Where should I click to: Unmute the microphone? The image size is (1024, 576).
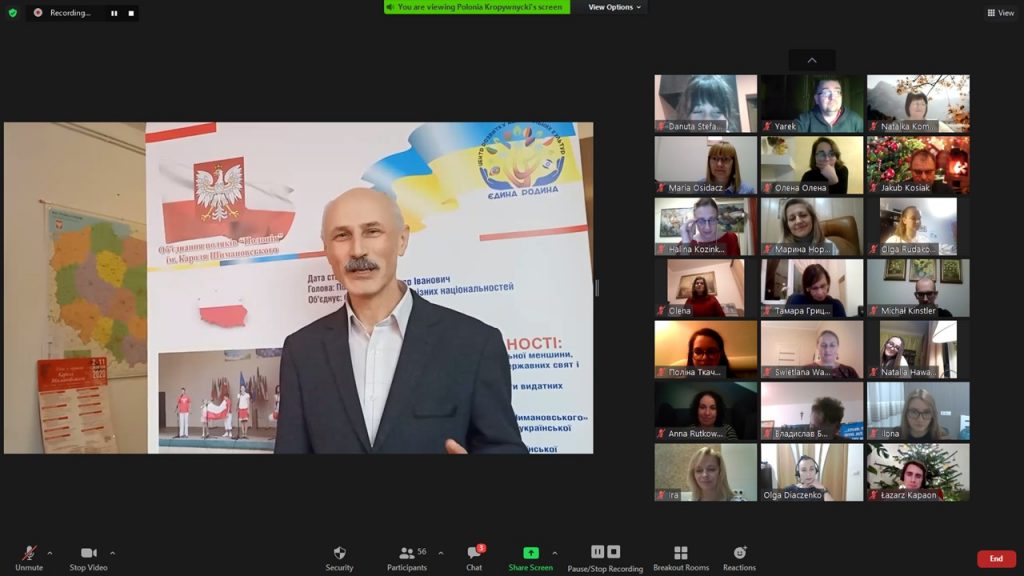click(29, 554)
